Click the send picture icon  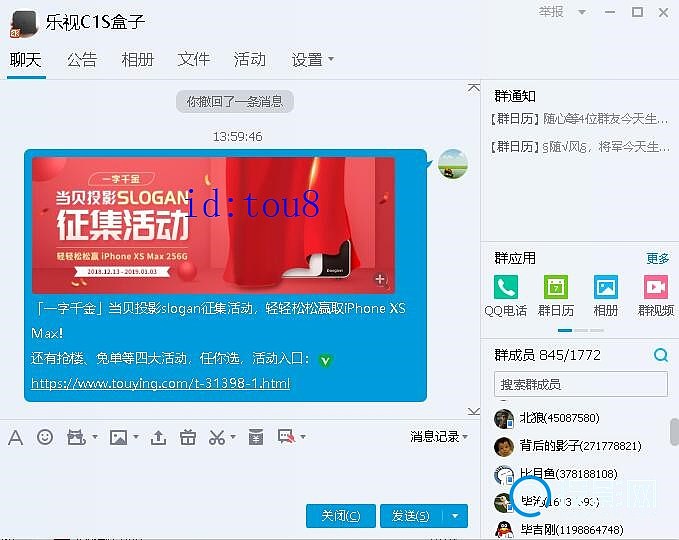[x=118, y=437]
